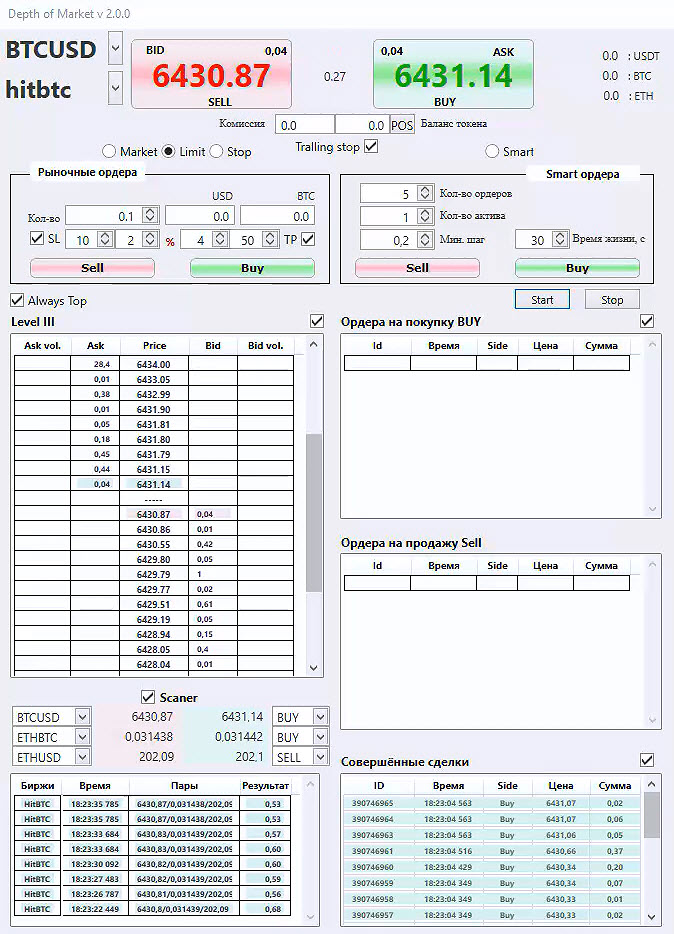This screenshot has height=934, width=674.
Task: Click Sell in Smart ордера panel
Action: (x=417, y=268)
